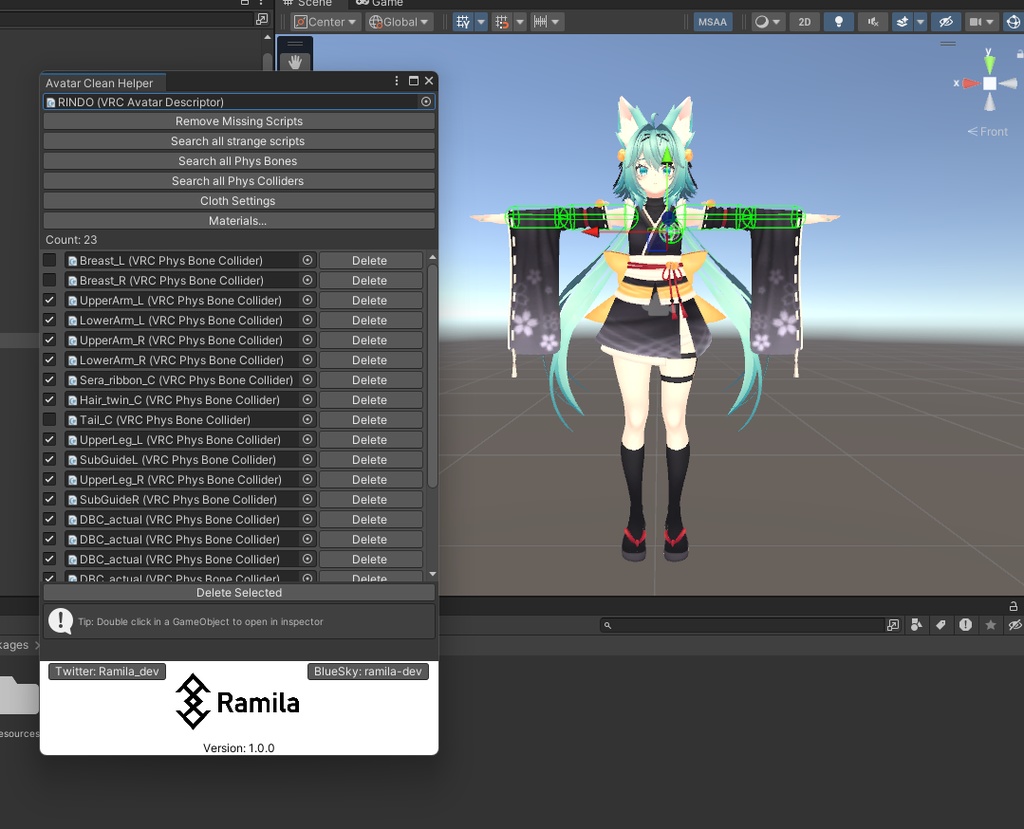The image size is (1024, 829).
Task: Toggle the scene lighting light bulb icon
Action: click(x=840, y=21)
